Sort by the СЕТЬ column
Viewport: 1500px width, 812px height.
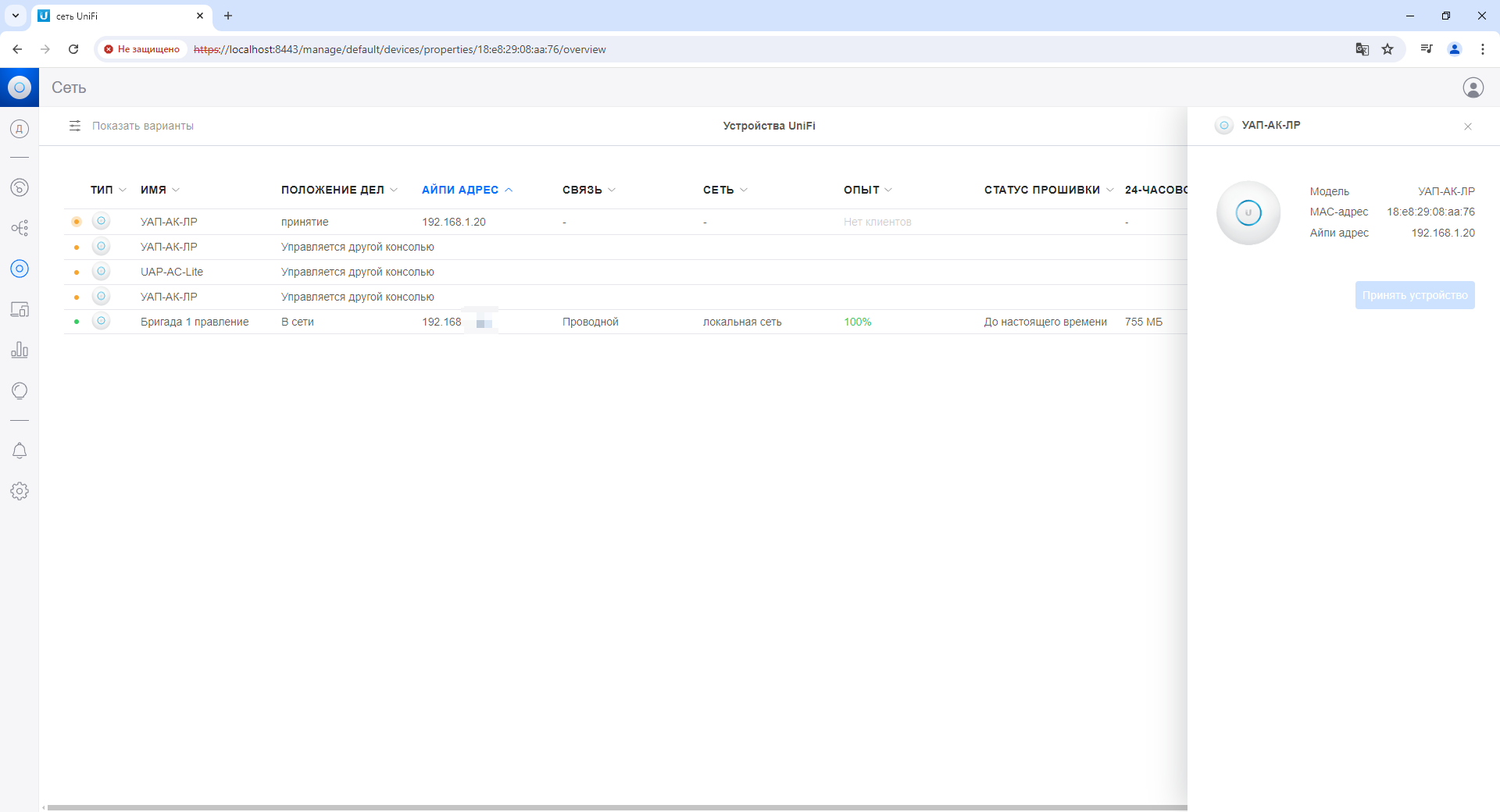pos(725,190)
